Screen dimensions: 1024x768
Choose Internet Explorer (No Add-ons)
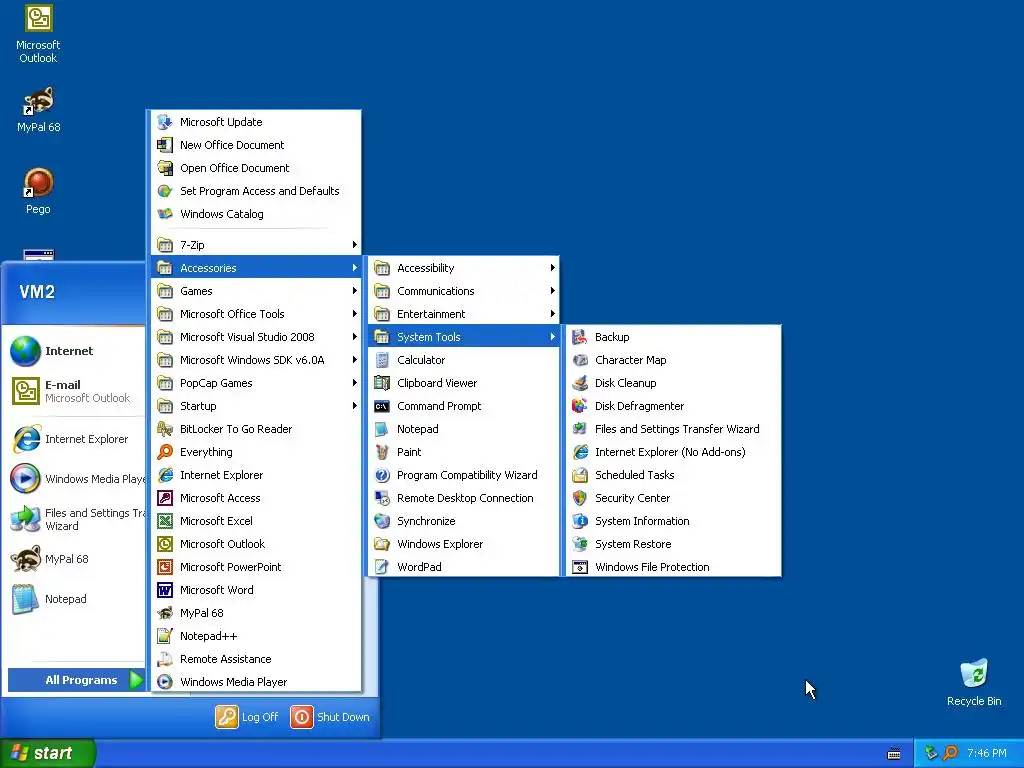(x=673, y=452)
